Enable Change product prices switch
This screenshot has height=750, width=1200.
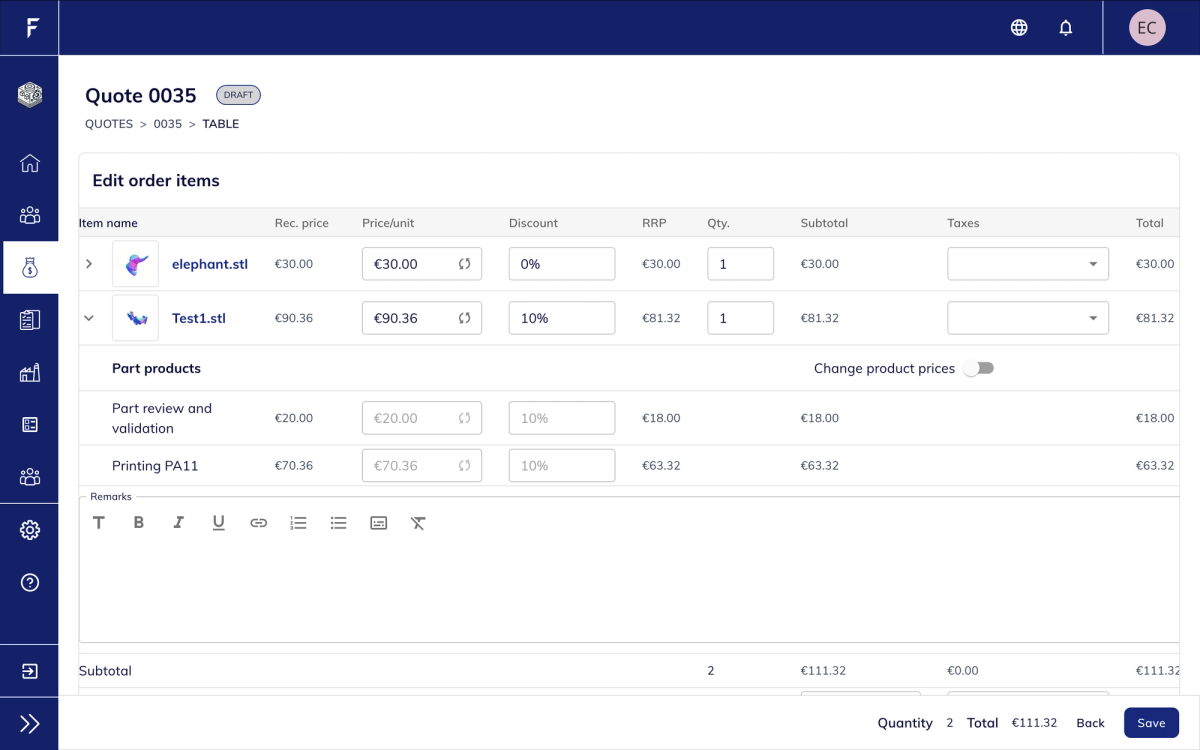coord(978,368)
